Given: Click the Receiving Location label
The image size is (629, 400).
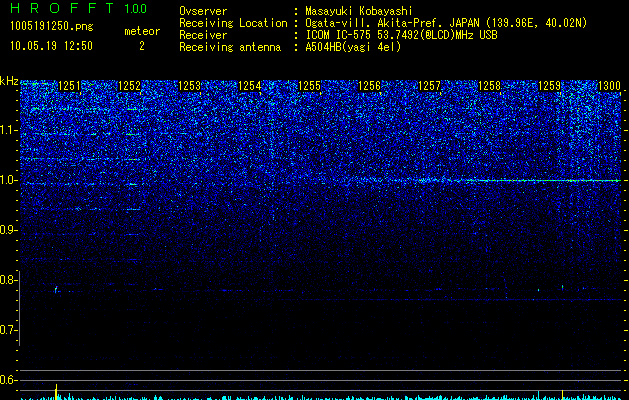Looking at the screenshot, I should 233,23.
